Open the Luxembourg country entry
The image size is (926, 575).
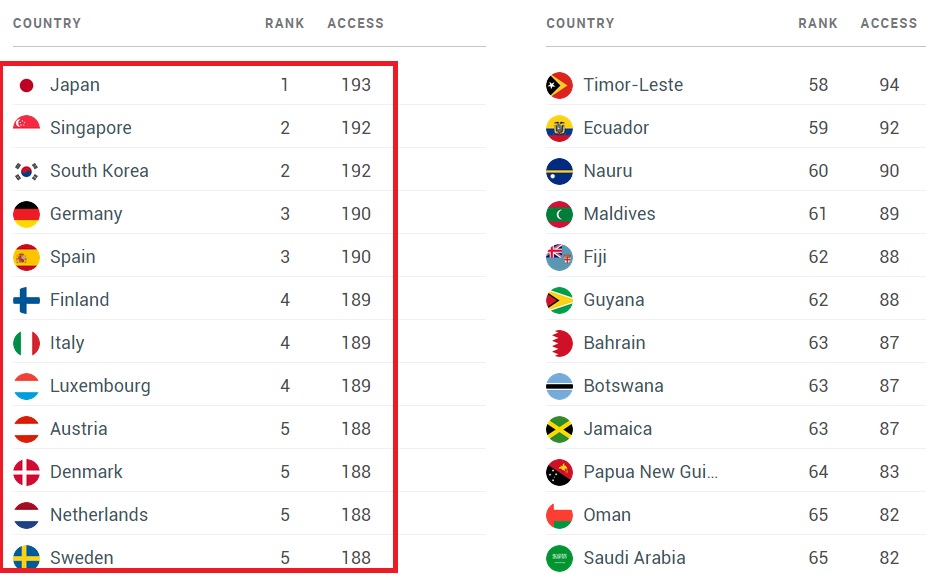coord(100,386)
